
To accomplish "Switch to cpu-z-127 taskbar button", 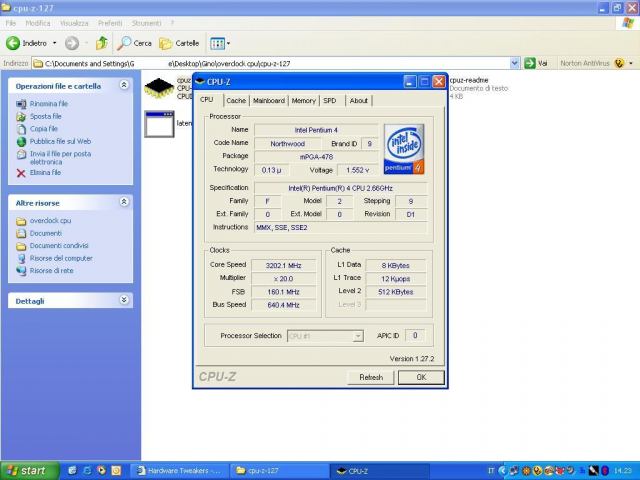I will [x=279, y=471].
